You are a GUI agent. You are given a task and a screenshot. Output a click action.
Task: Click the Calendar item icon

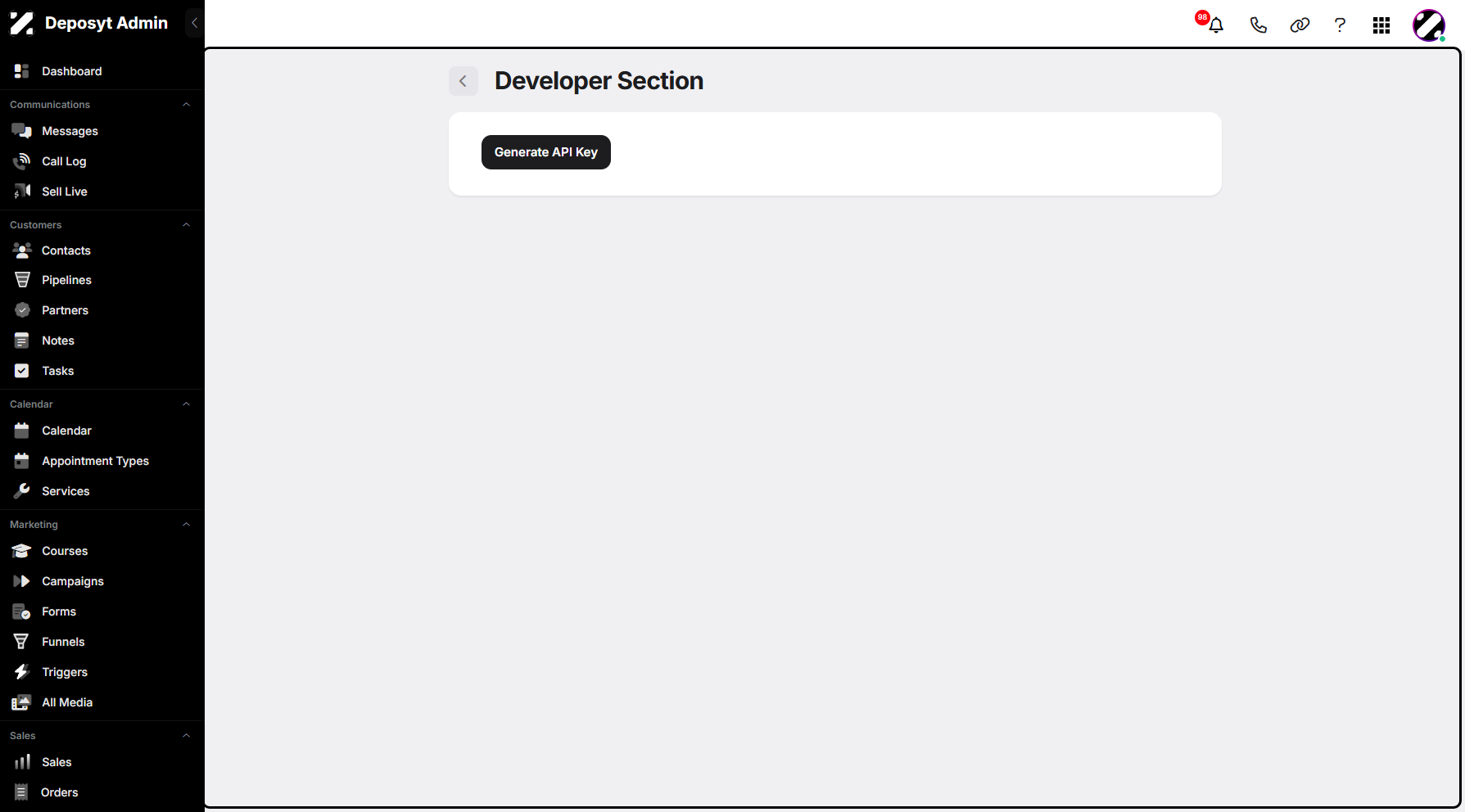coord(22,431)
